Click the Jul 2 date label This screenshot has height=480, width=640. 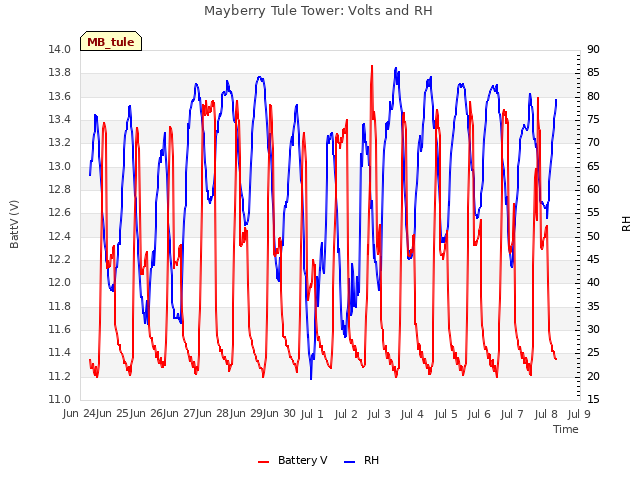click(x=346, y=414)
